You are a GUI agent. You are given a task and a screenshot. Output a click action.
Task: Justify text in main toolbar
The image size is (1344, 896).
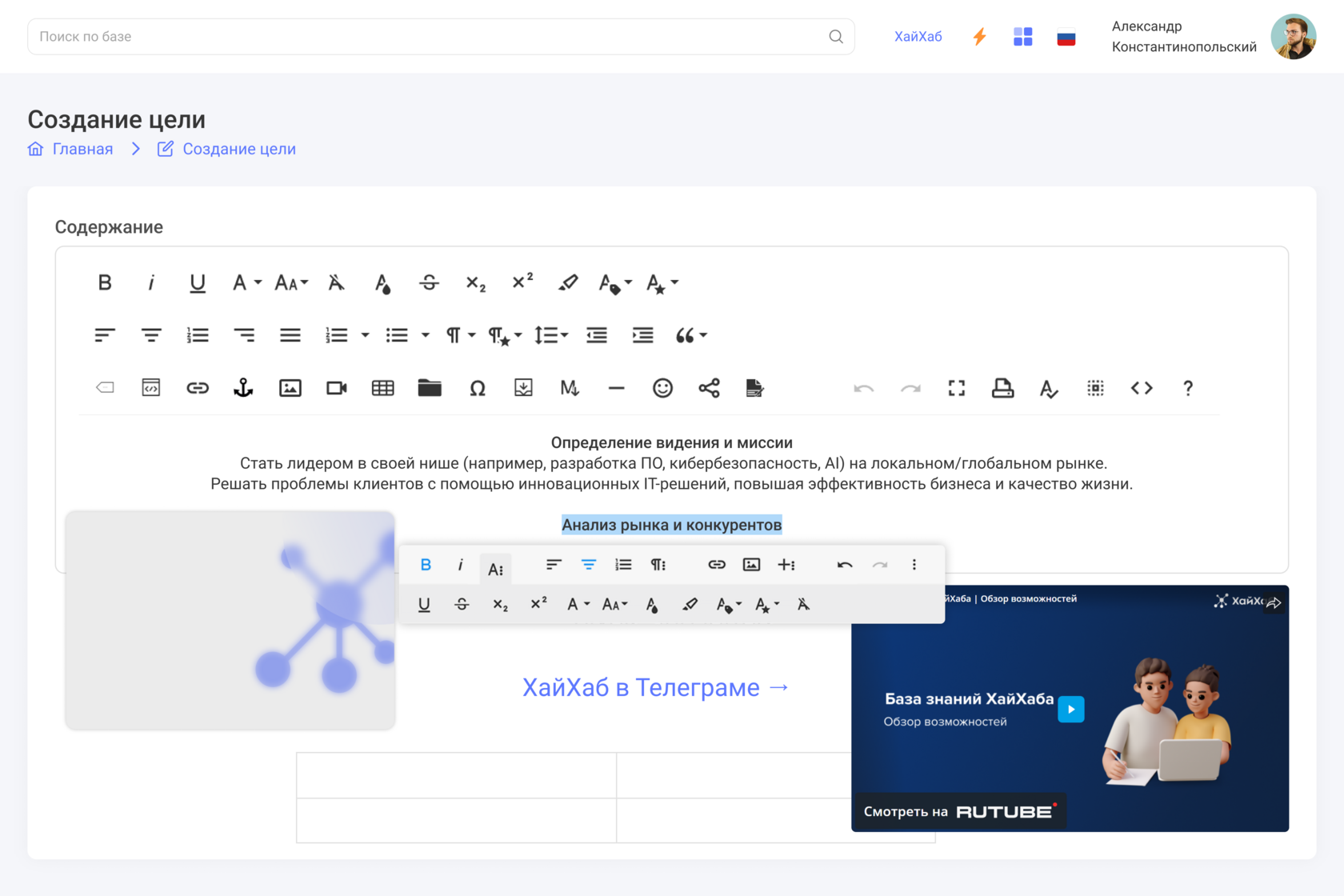click(x=290, y=335)
